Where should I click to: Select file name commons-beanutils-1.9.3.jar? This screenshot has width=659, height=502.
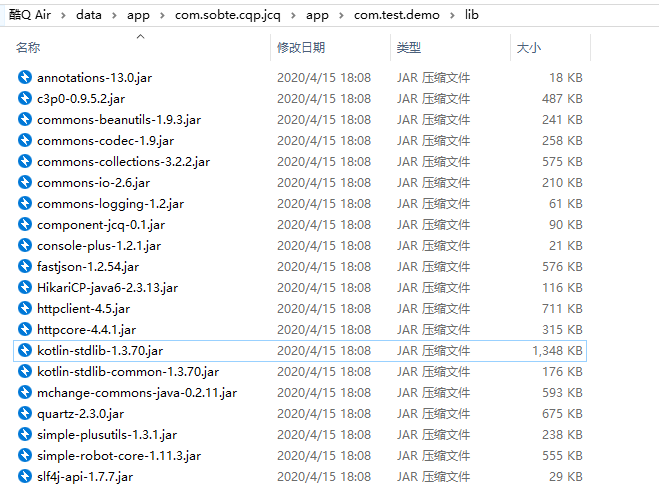[x=119, y=120]
